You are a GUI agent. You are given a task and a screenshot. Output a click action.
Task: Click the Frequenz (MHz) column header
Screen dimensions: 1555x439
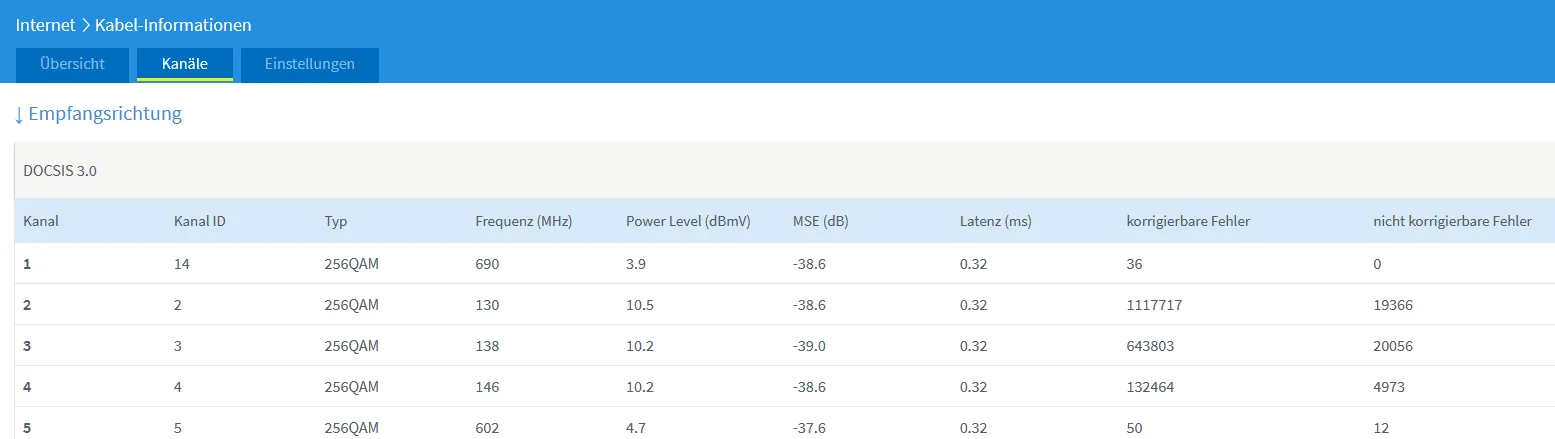tap(523, 221)
